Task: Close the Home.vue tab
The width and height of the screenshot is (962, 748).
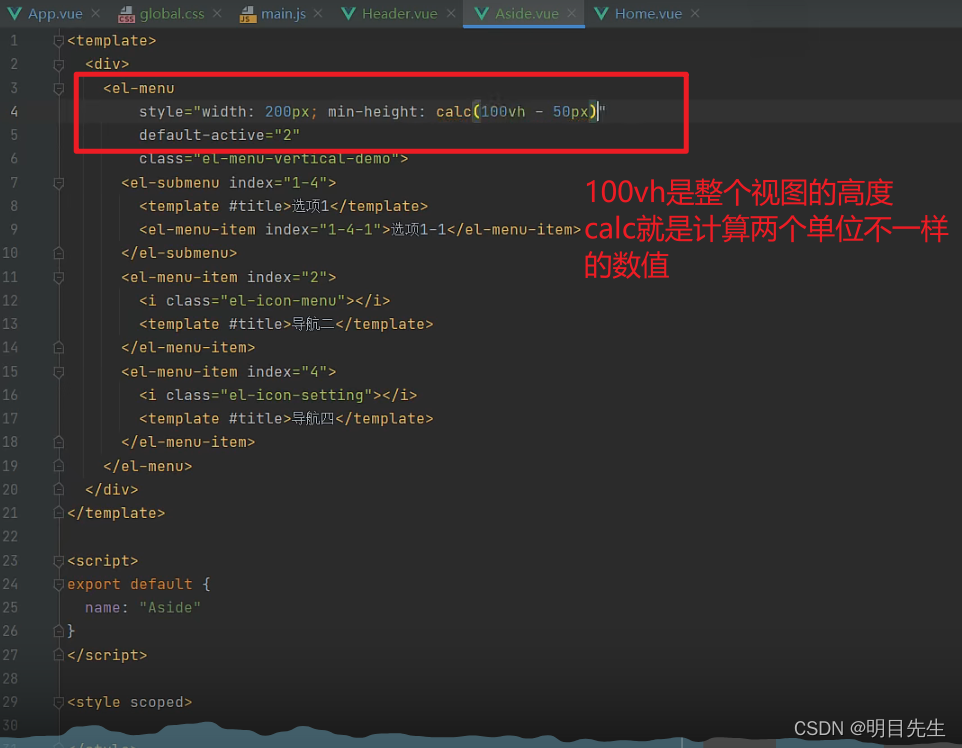Action: [695, 13]
